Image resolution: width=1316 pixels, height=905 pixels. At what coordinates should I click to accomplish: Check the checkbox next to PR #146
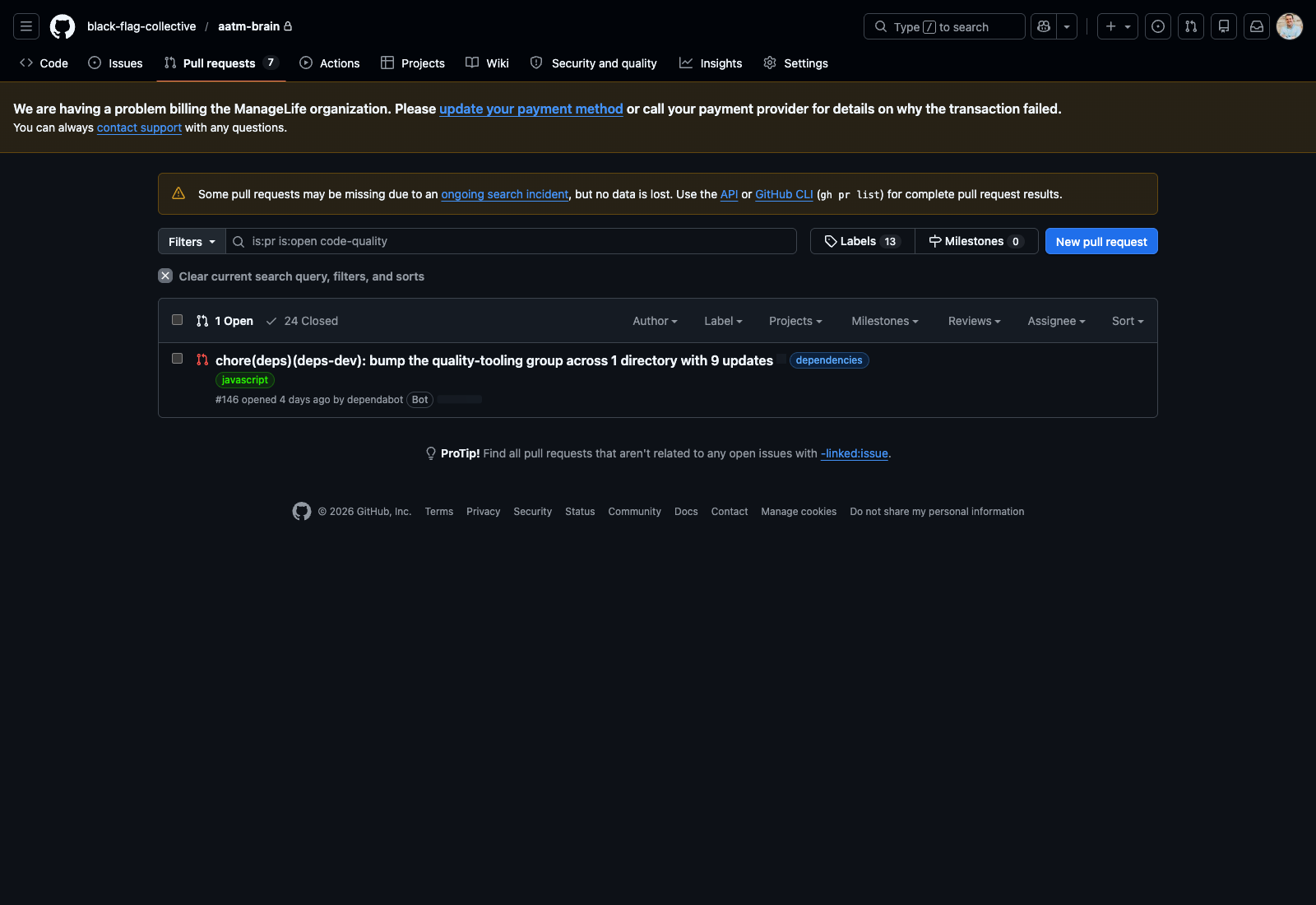coord(177,359)
